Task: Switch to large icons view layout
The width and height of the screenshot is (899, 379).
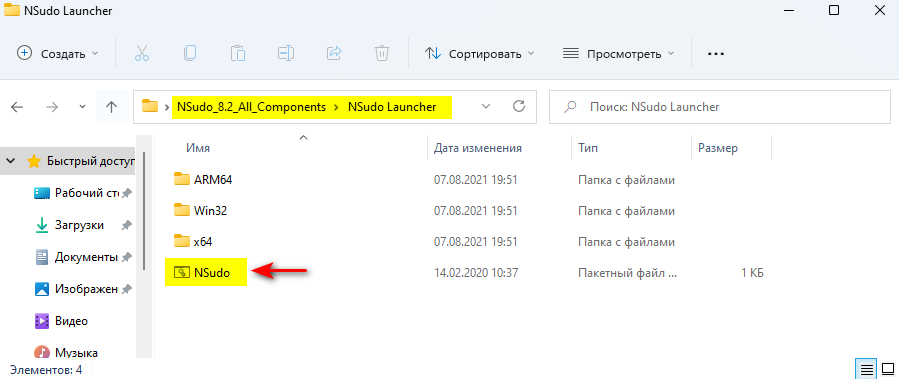Action: pyautogui.click(x=888, y=368)
